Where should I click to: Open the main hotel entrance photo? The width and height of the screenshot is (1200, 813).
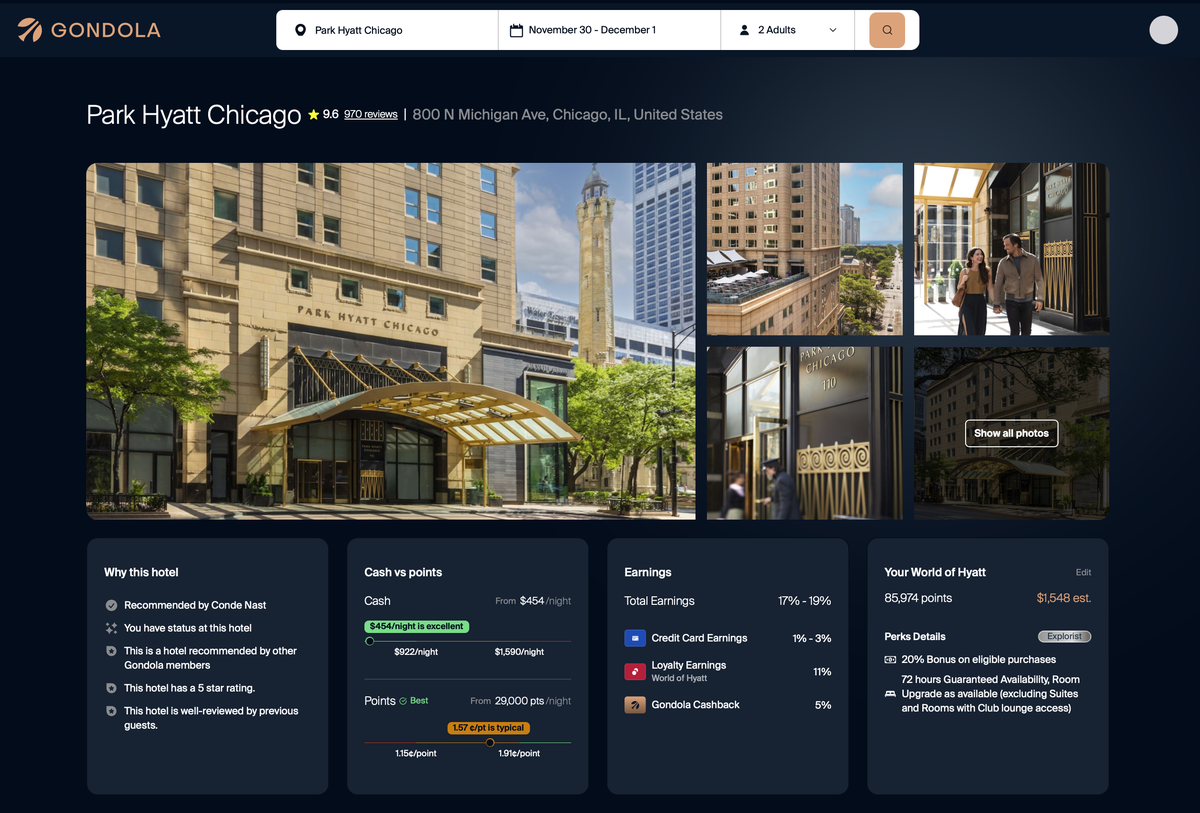(390, 341)
